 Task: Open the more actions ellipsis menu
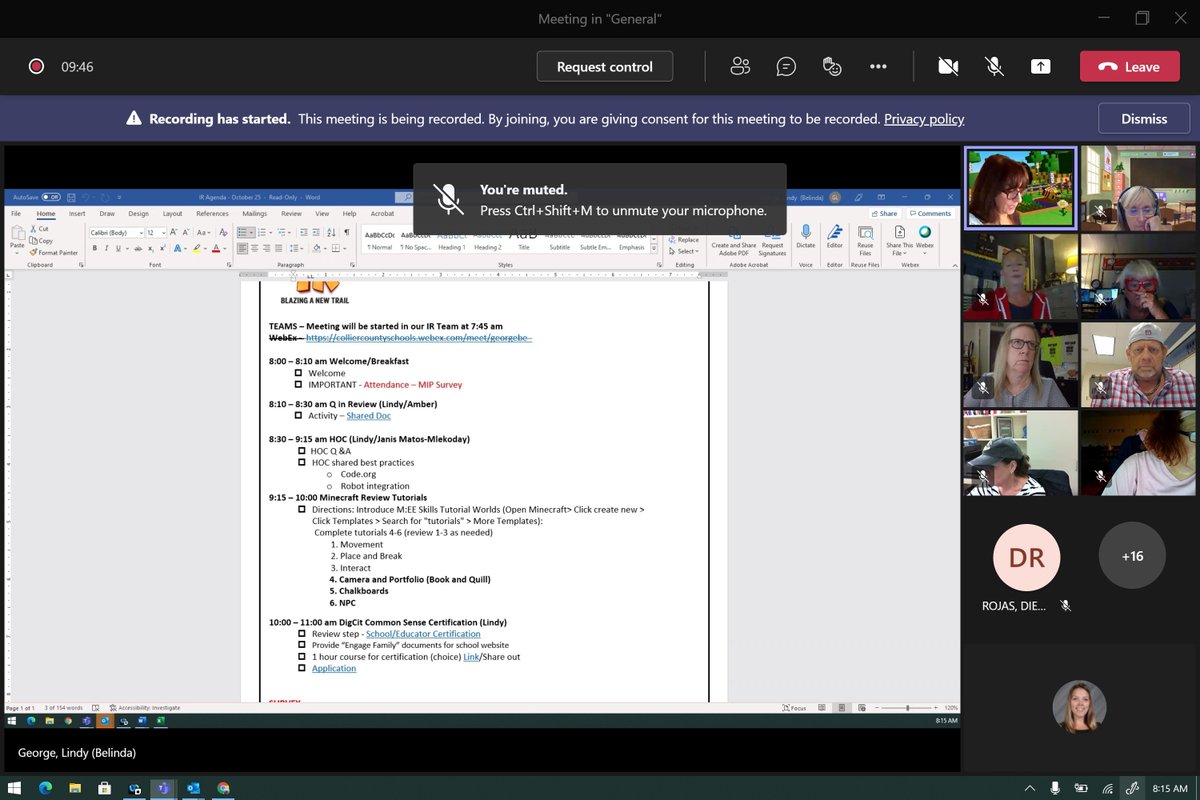878,66
